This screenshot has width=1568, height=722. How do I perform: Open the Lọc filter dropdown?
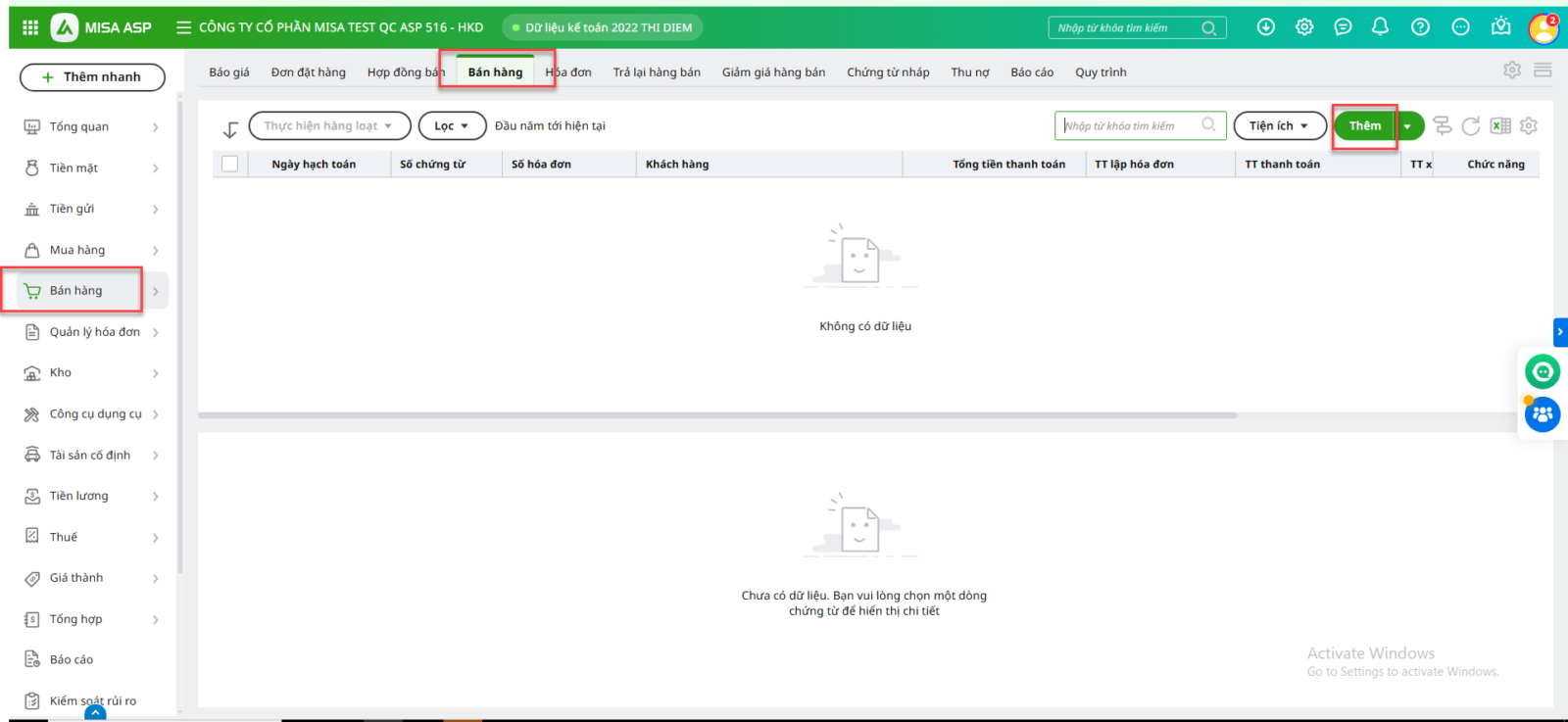tap(452, 125)
